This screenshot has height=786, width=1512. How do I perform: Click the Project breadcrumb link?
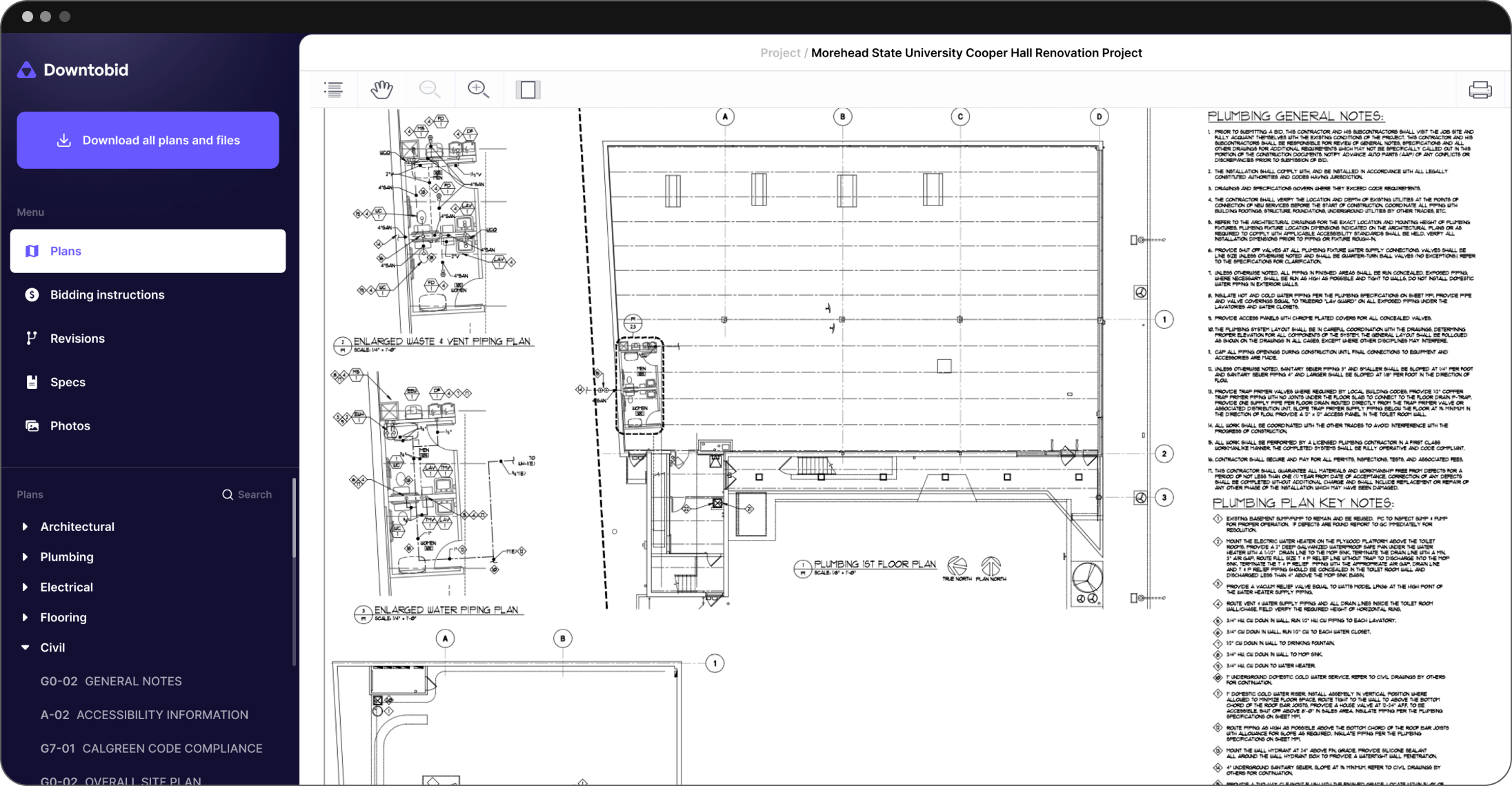[779, 53]
